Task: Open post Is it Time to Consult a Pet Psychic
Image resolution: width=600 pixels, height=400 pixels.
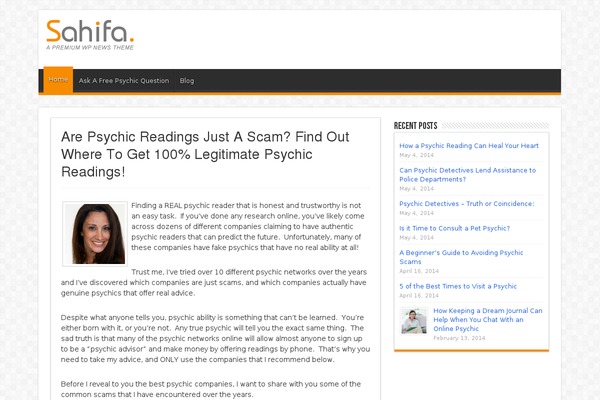Action: click(455, 228)
